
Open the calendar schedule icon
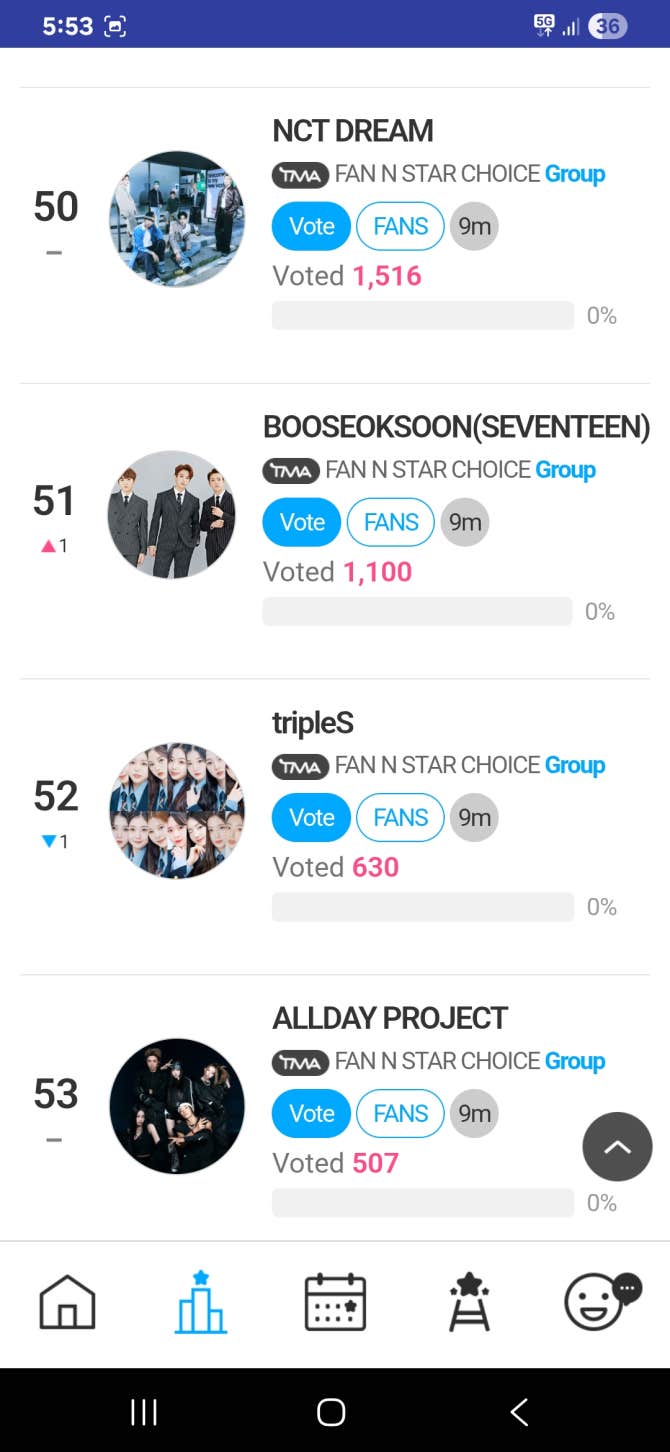coord(335,1302)
